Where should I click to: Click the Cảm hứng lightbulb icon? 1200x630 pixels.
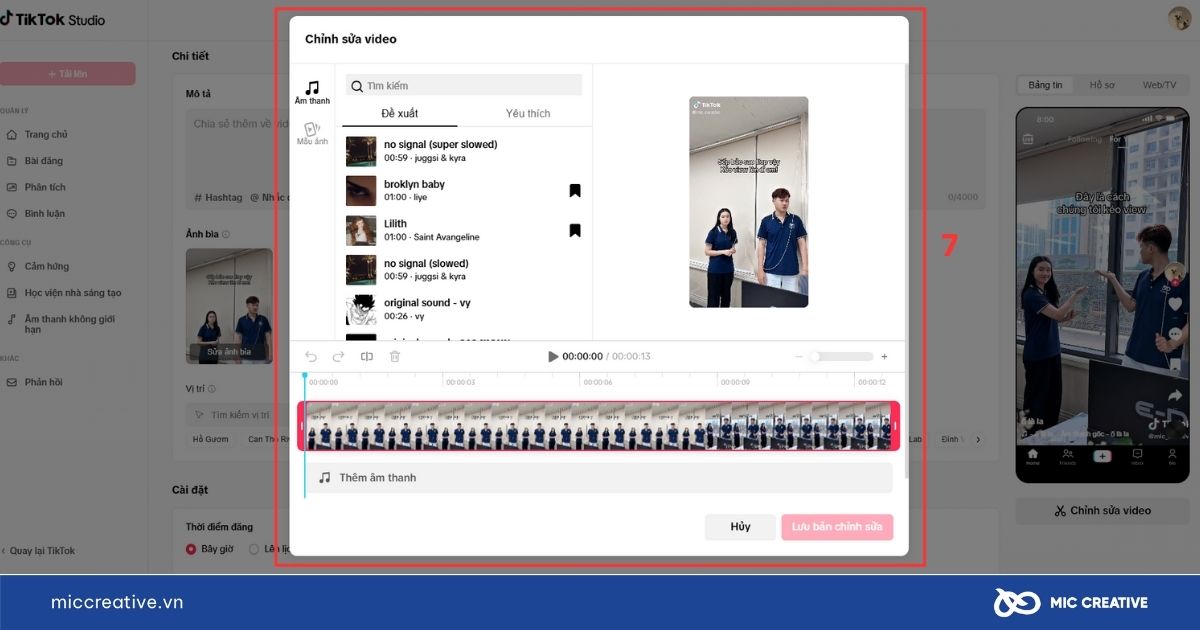coord(12,267)
